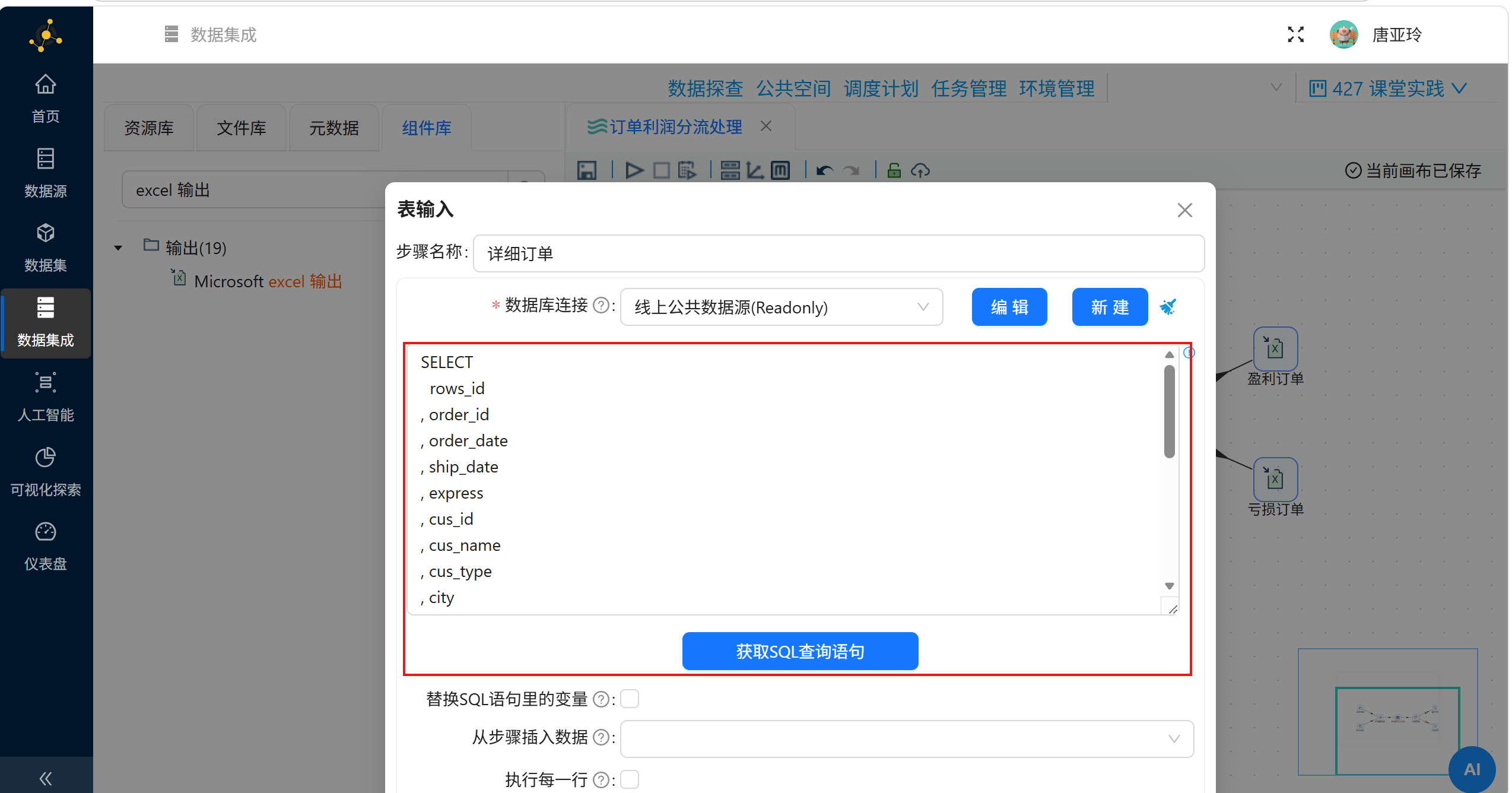
Task: Open the 调度计划 menu item
Action: (x=881, y=88)
